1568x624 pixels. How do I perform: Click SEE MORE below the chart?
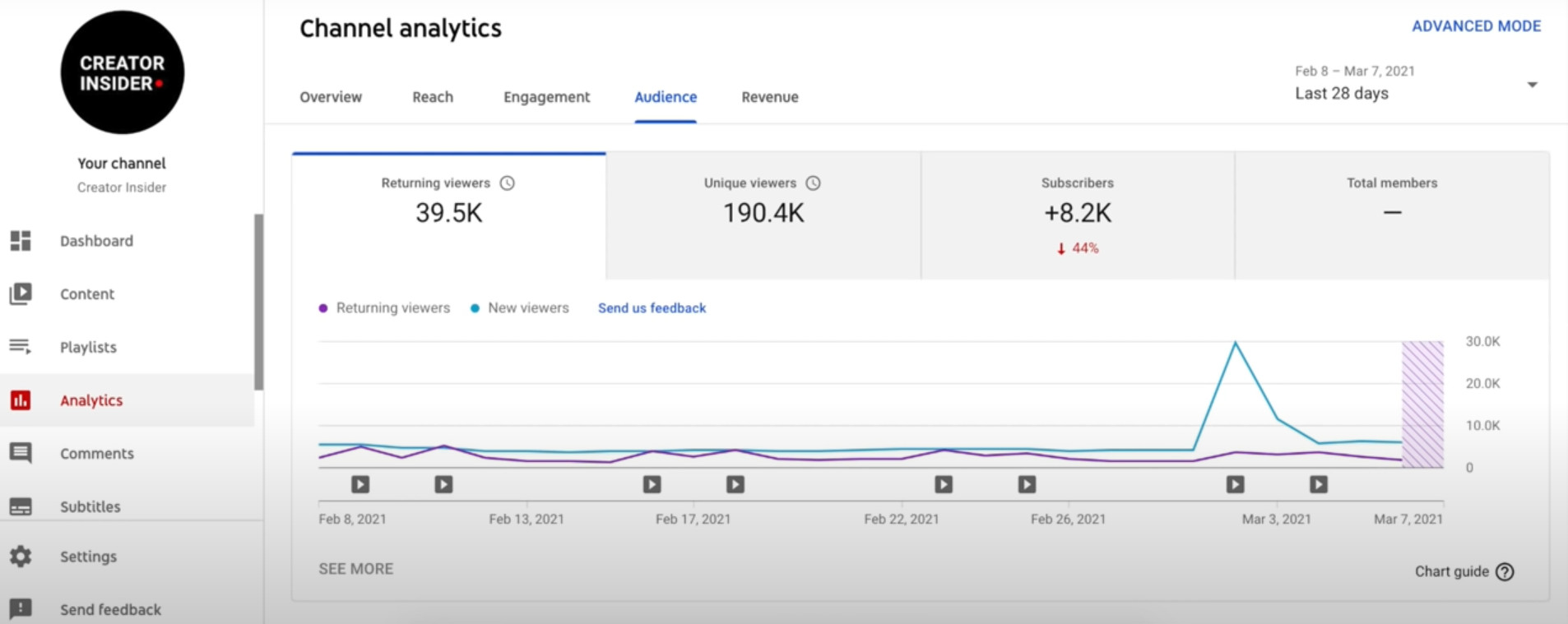(355, 569)
